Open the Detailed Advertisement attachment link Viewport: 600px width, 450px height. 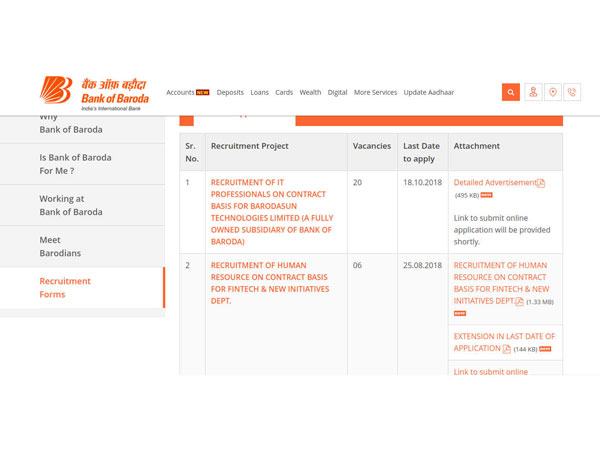point(495,183)
